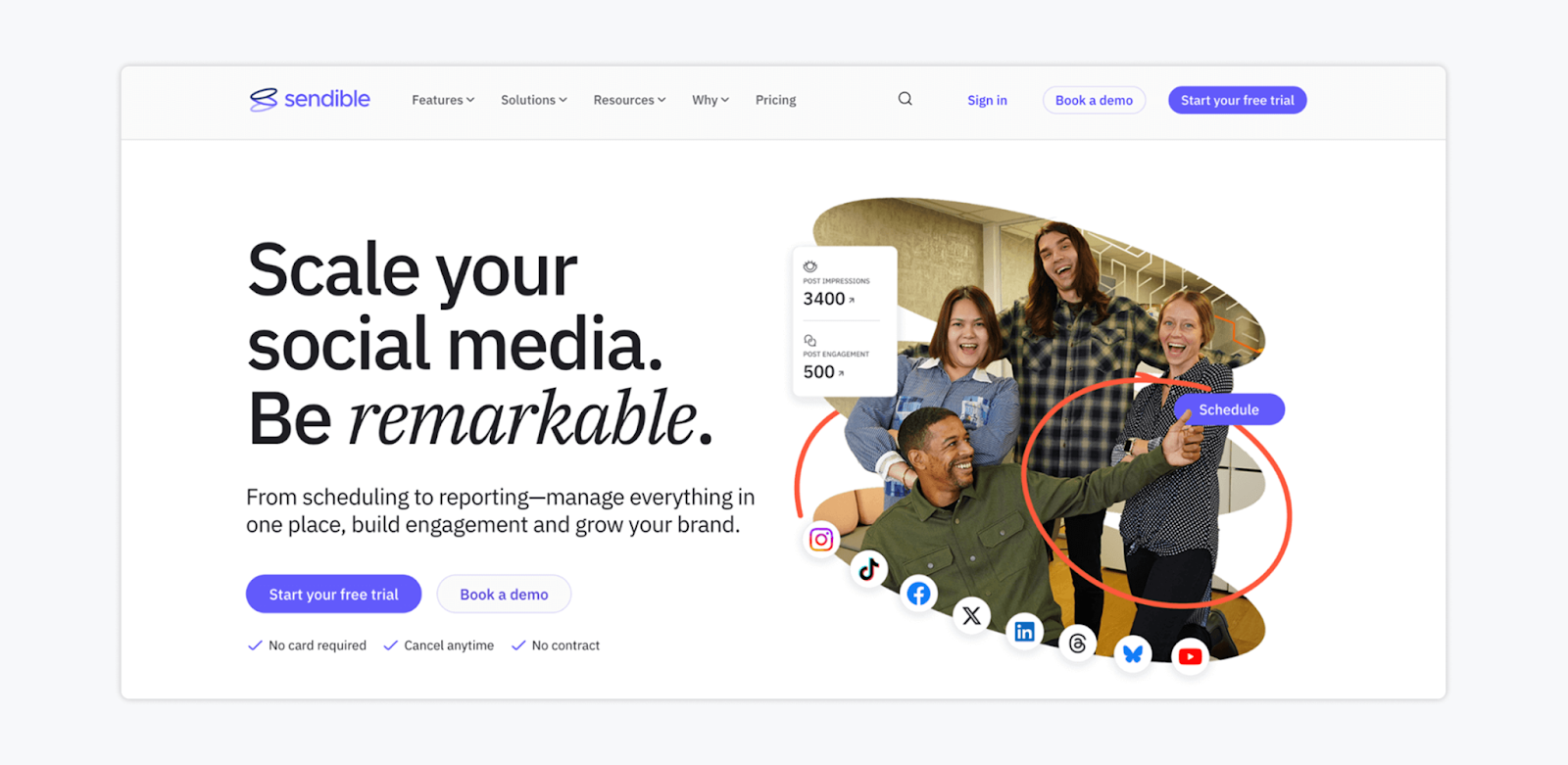Viewport: 1568px width, 765px height.
Task: Open the YouTube icon
Action: tap(1190, 656)
